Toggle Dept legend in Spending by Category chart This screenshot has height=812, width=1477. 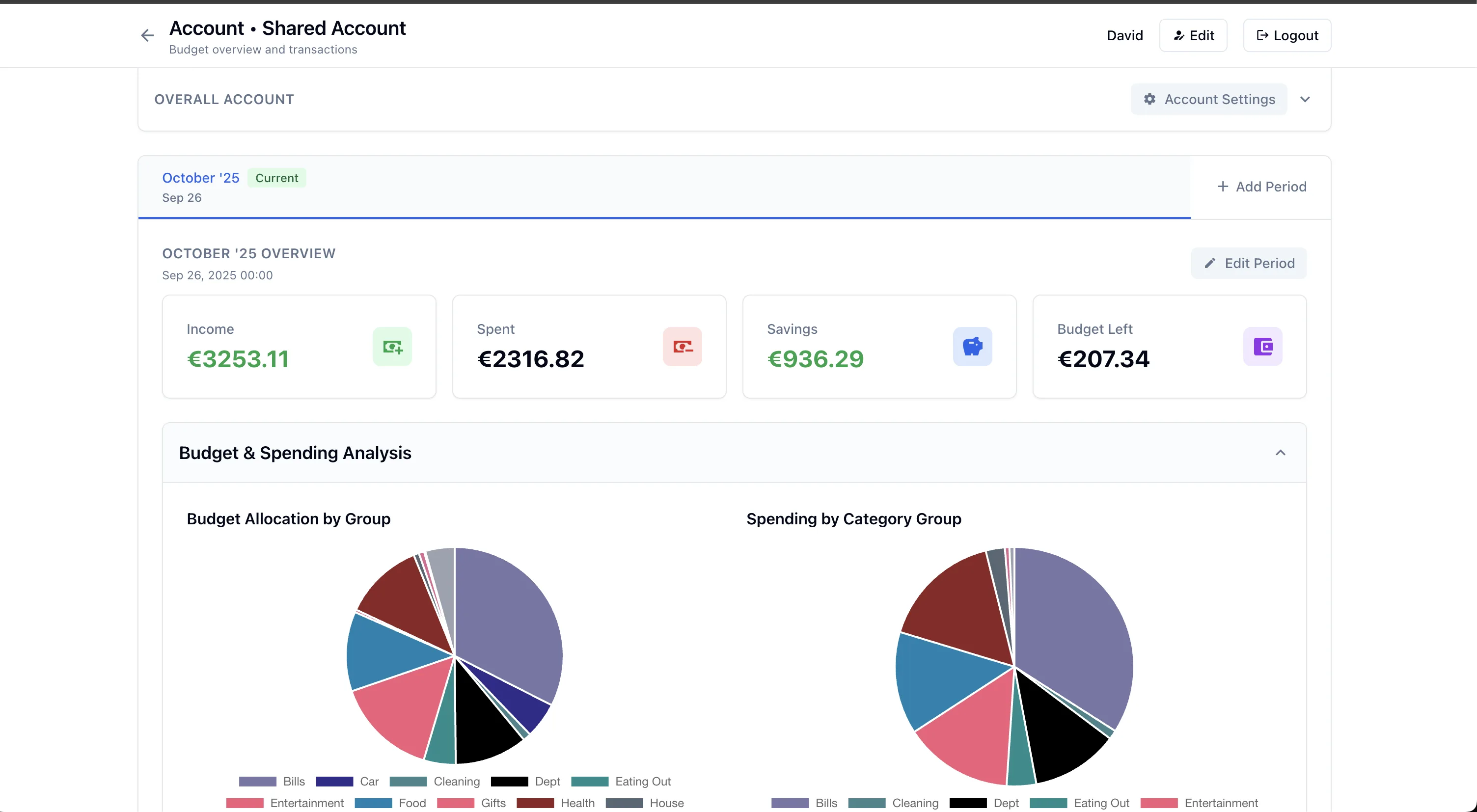[984, 803]
